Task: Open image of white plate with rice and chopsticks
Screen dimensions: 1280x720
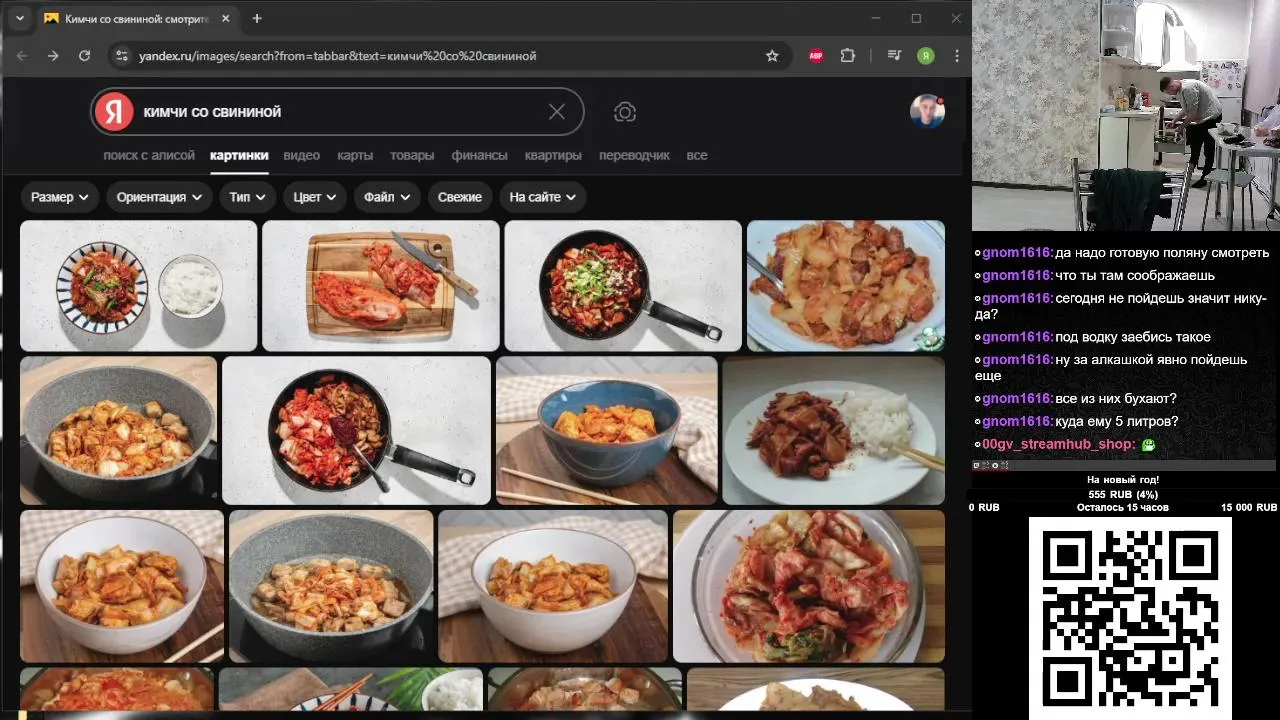Action: [x=834, y=431]
